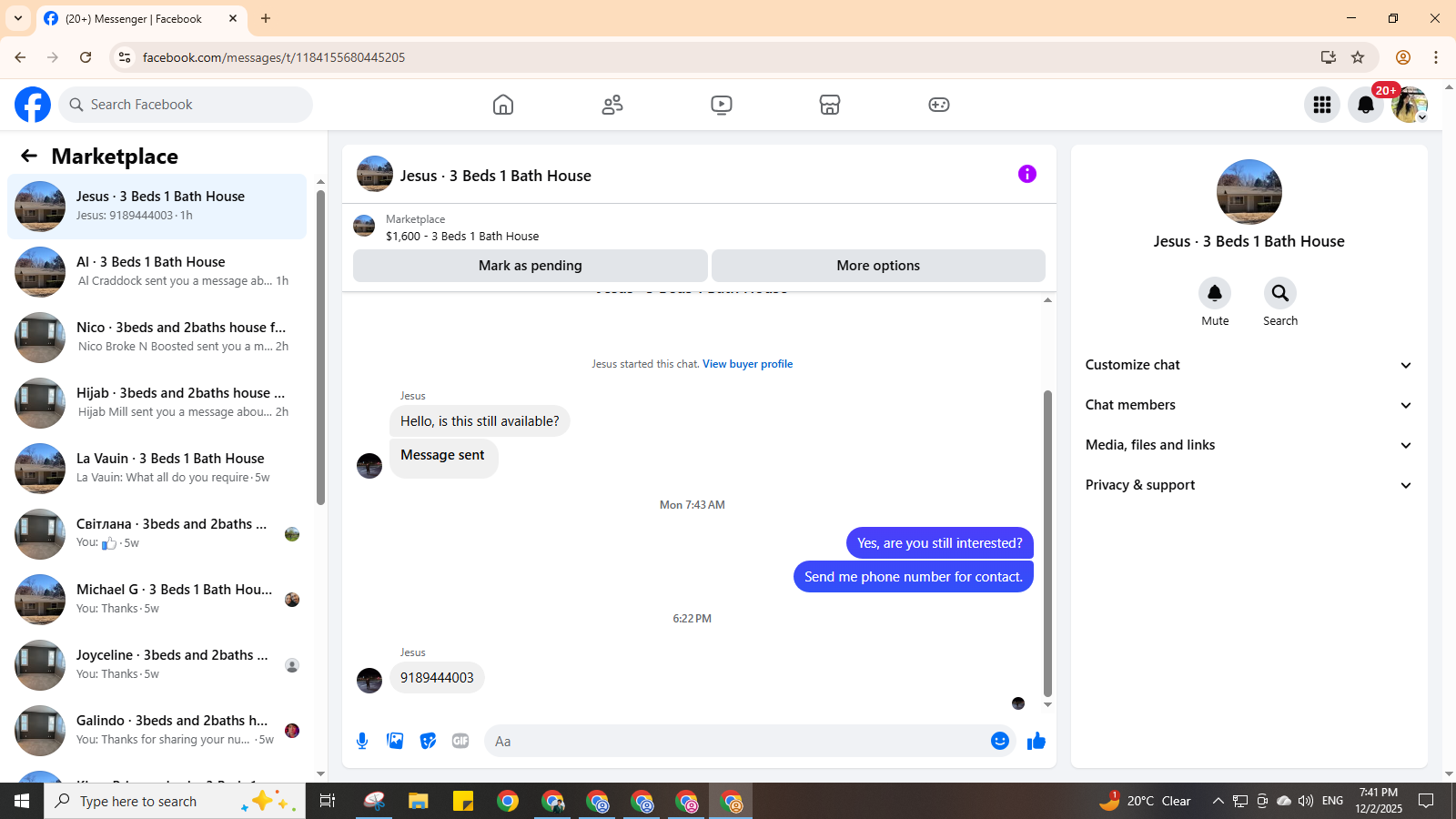Attach a photo using image icon
The height and width of the screenshot is (819, 1456).
pos(395,741)
